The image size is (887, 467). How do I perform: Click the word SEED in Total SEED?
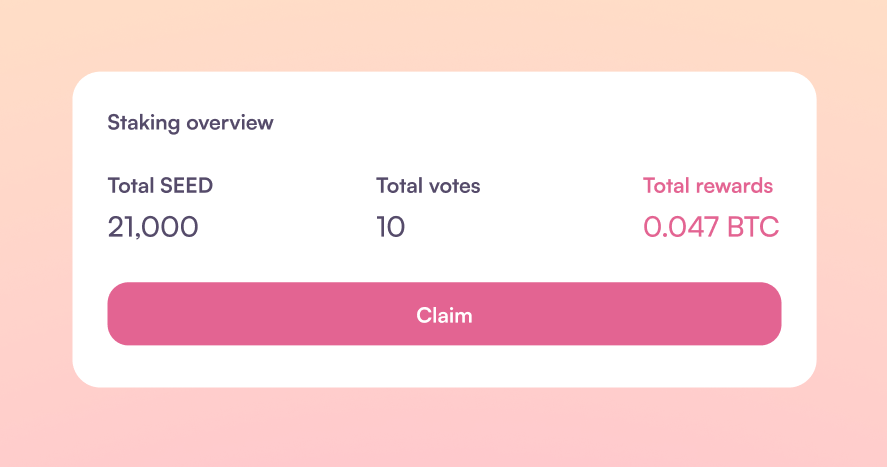click(x=186, y=185)
